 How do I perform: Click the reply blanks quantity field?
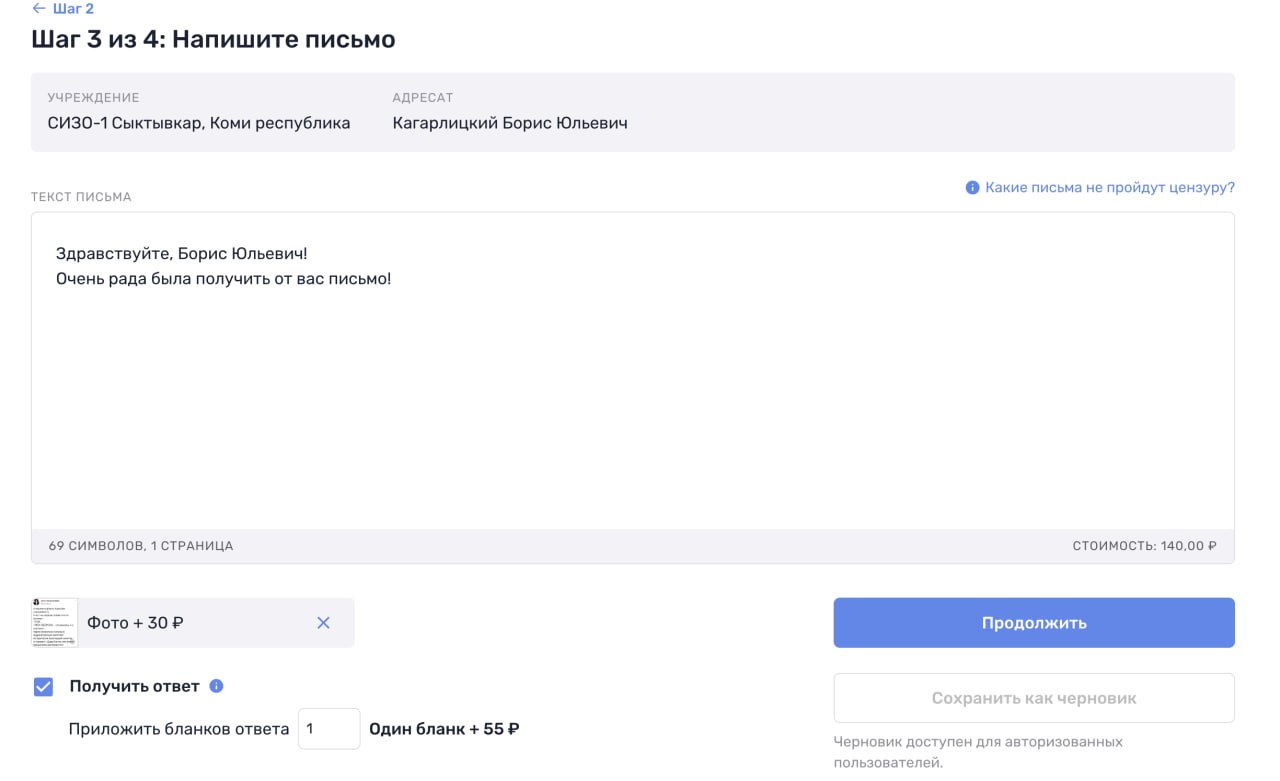[328, 729]
